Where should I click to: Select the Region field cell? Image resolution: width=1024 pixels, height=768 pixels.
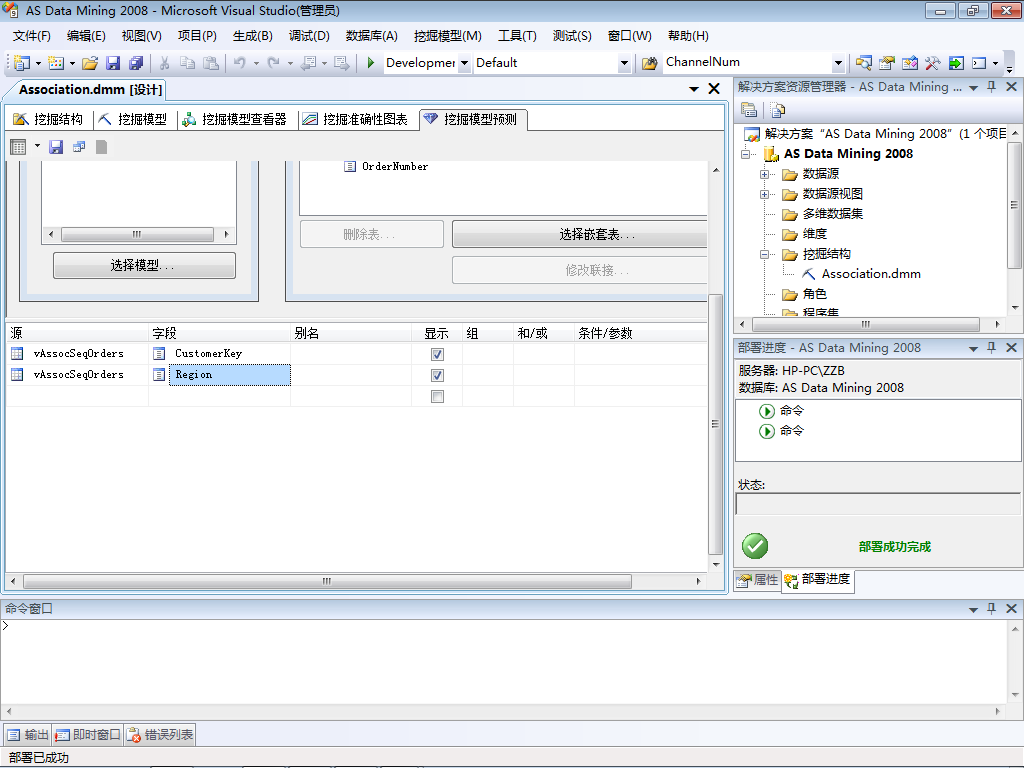(x=230, y=375)
